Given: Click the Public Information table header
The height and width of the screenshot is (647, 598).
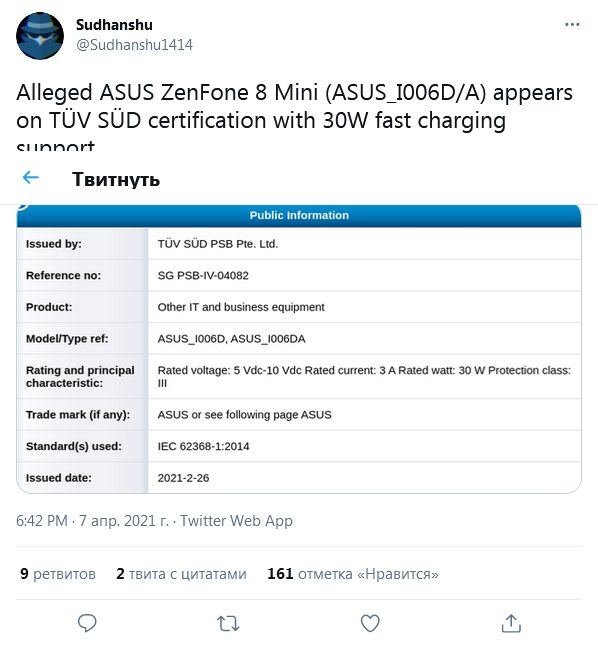Looking at the screenshot, I should tap(299, 215).
